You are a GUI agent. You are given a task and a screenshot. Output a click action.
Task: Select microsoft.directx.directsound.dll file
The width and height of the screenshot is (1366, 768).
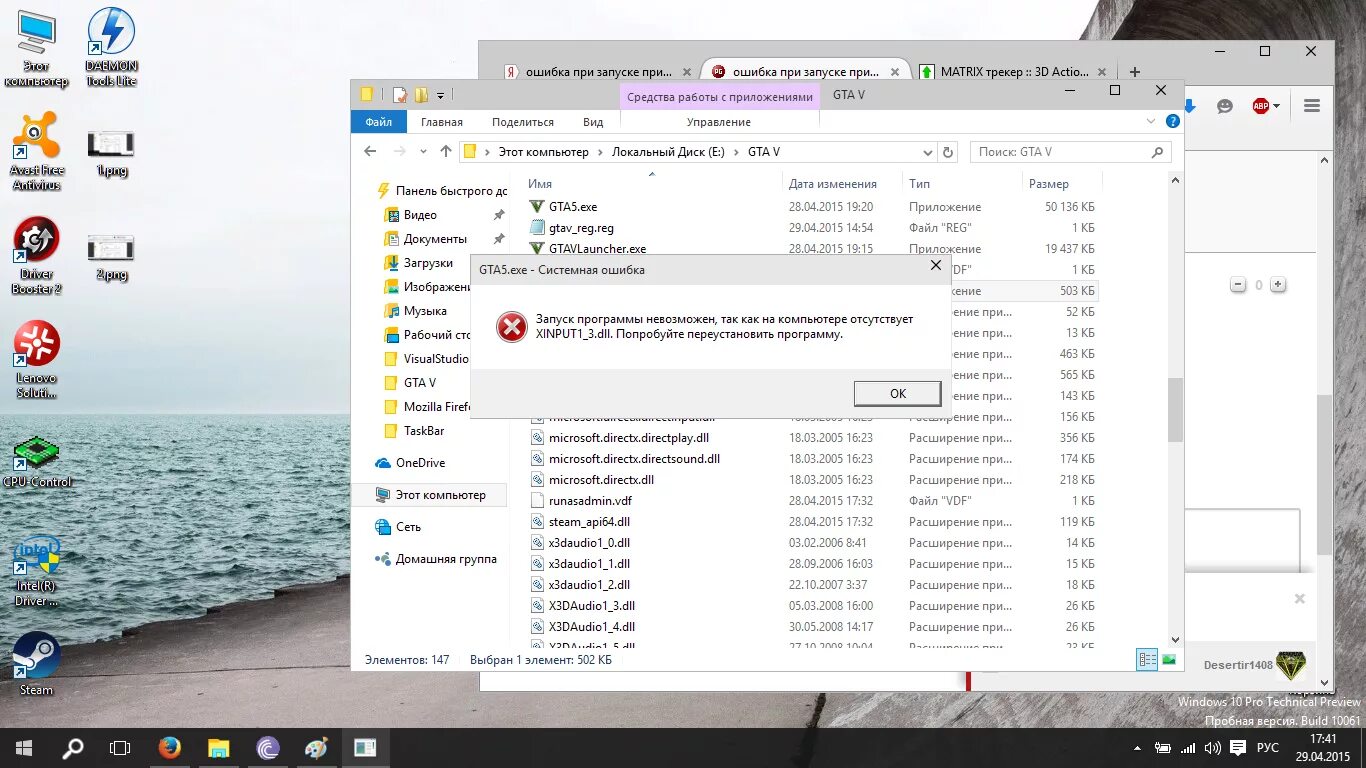(634, 459)
